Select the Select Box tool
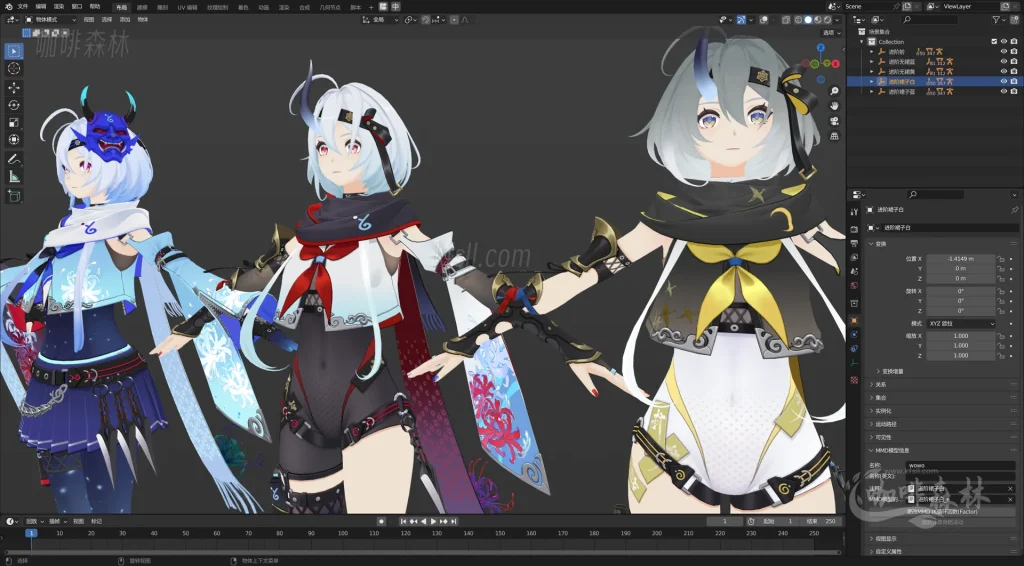1024x566 pixels. click(x=14, y=51)
